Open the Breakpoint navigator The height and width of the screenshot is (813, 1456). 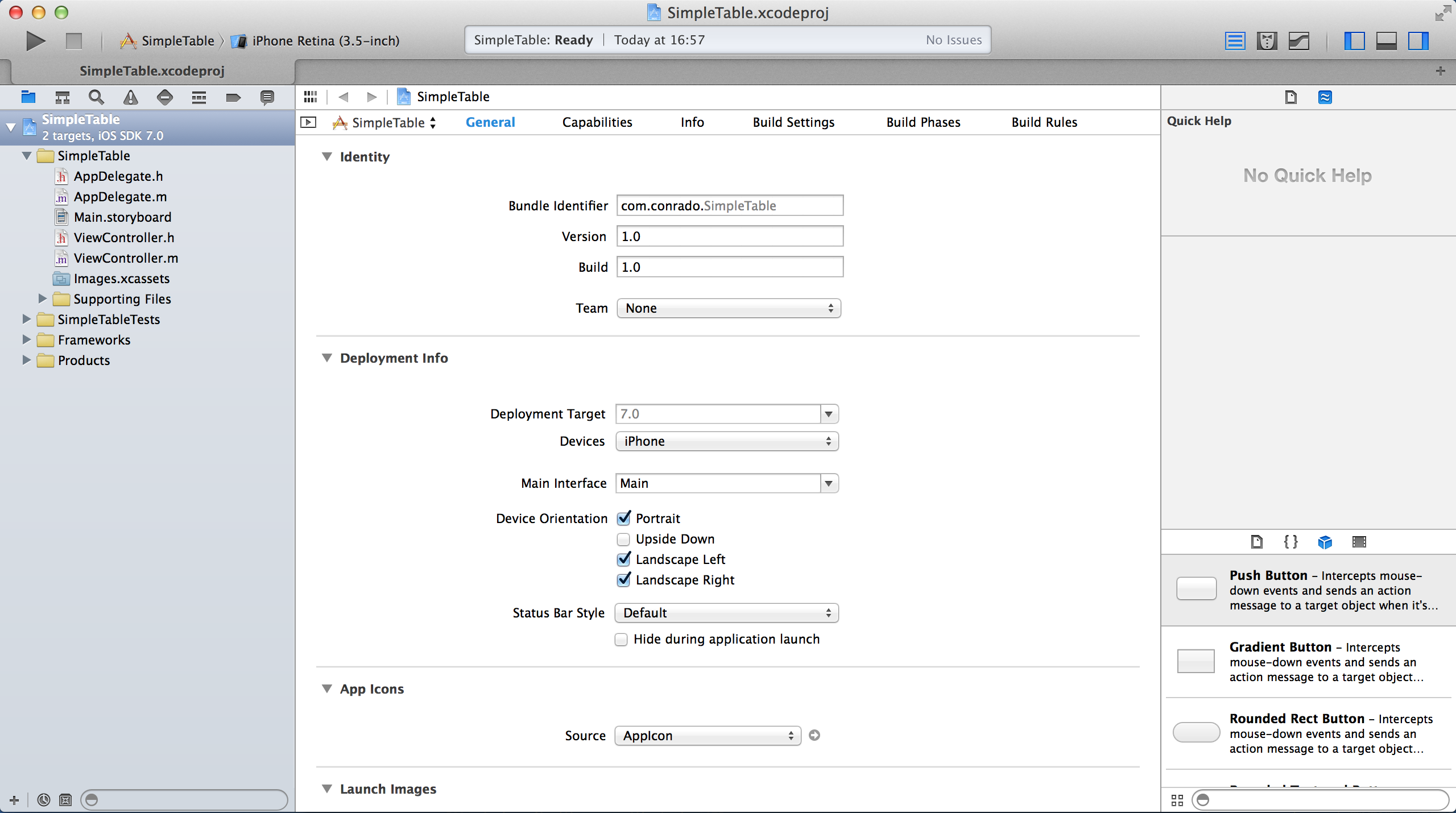click(233, 97)
